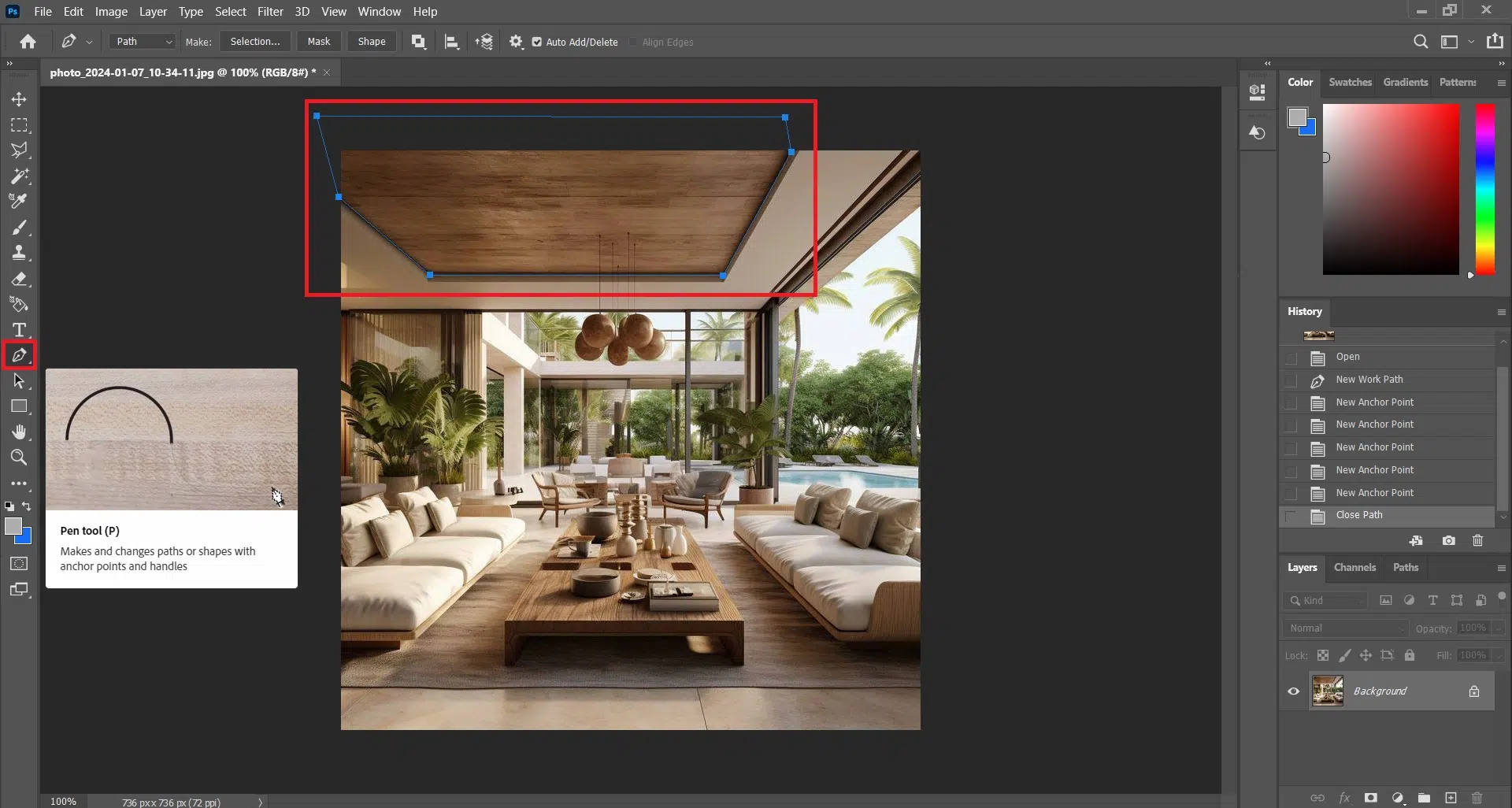
Task: Hide the Background layer visibility eye
Action: click(x=1293, y=691)
